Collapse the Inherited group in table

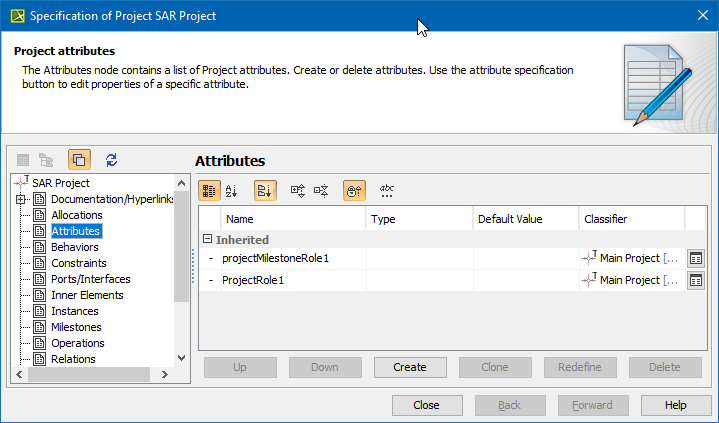click(x=207, y=239)
